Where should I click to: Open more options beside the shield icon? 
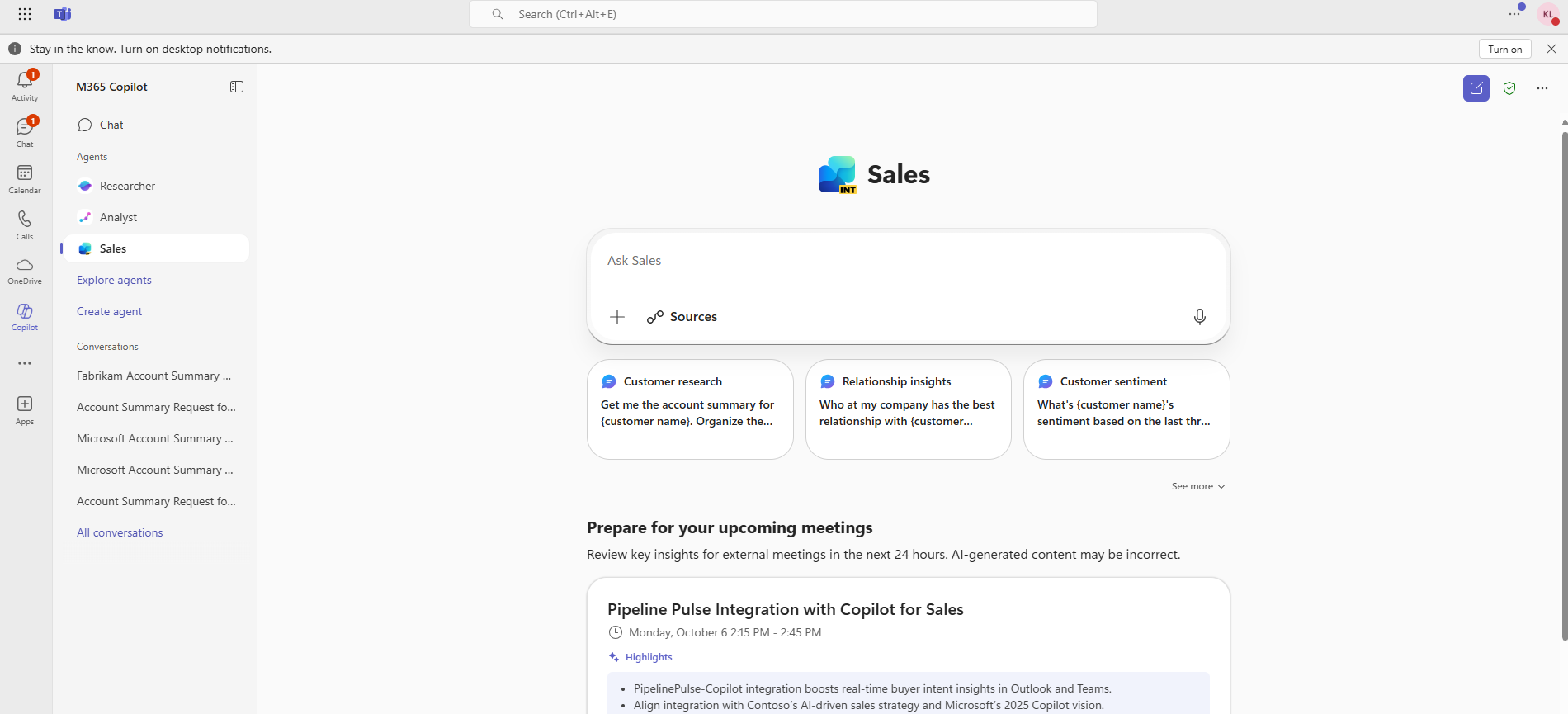(1542, 88)
